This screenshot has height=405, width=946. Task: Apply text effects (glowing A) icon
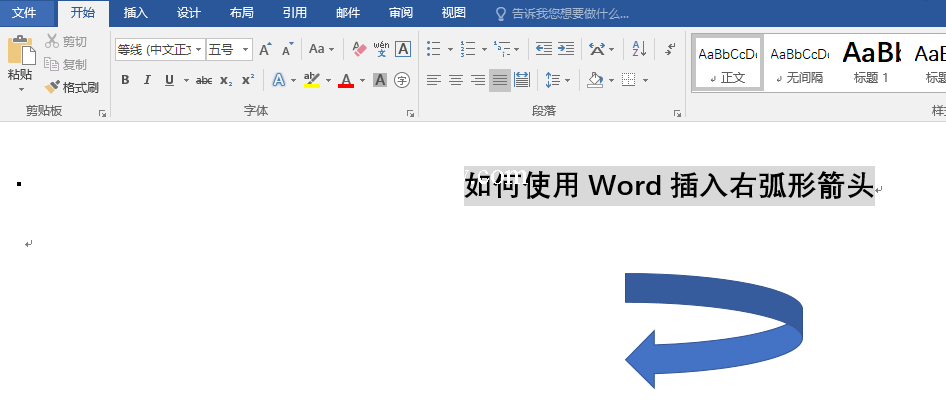[279, 80]
